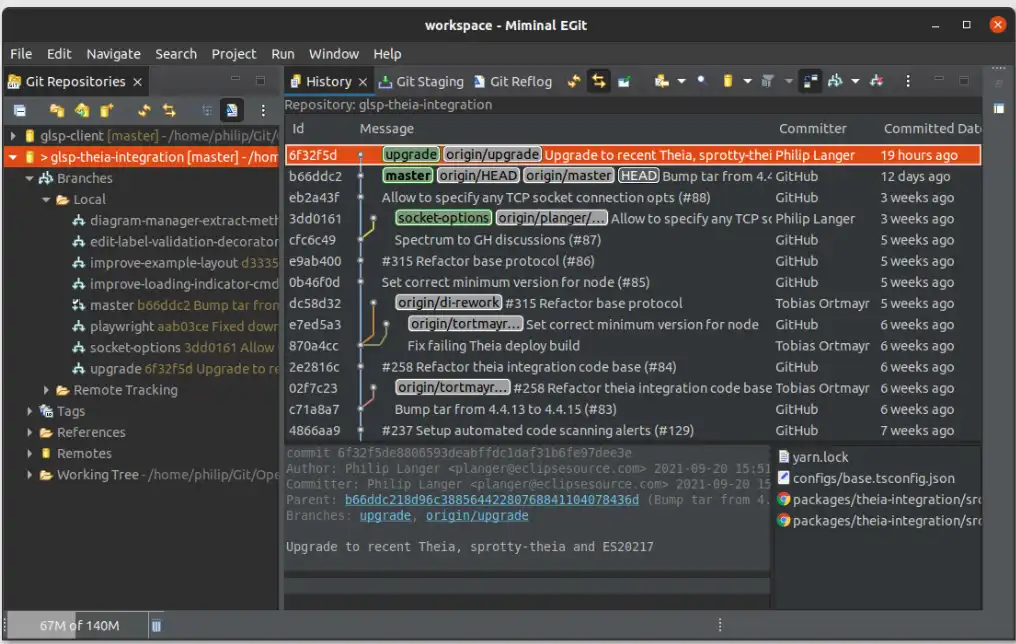Click the garbage collector trash icon
1016x644 pixels.
point(156,626)
